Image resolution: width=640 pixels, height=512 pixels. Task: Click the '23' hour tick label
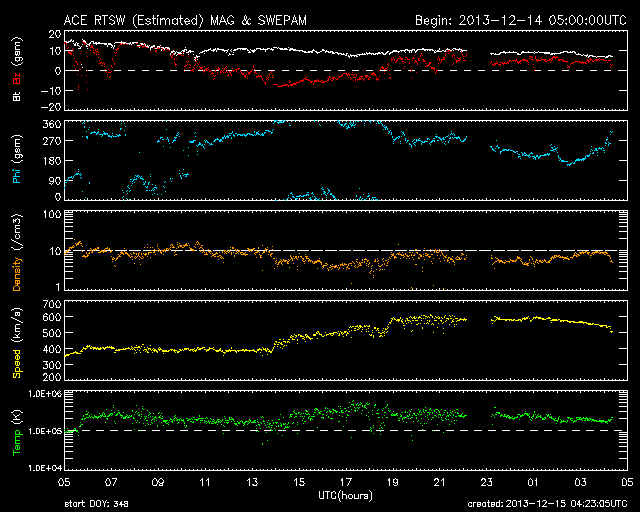pyautogui.click(x=487, y=482)
